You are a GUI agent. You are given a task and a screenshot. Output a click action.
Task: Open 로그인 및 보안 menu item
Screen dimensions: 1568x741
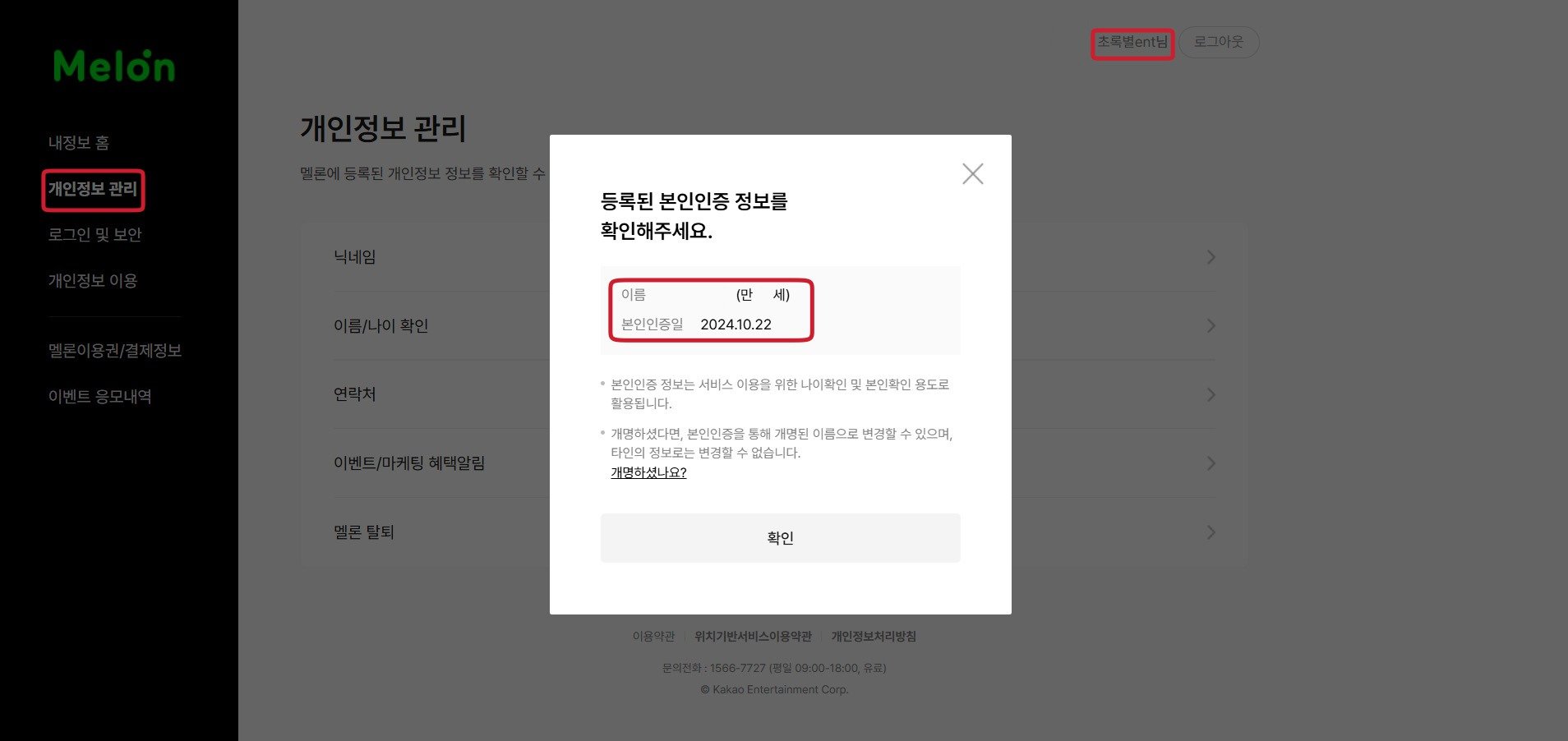(x=95, y=235)
